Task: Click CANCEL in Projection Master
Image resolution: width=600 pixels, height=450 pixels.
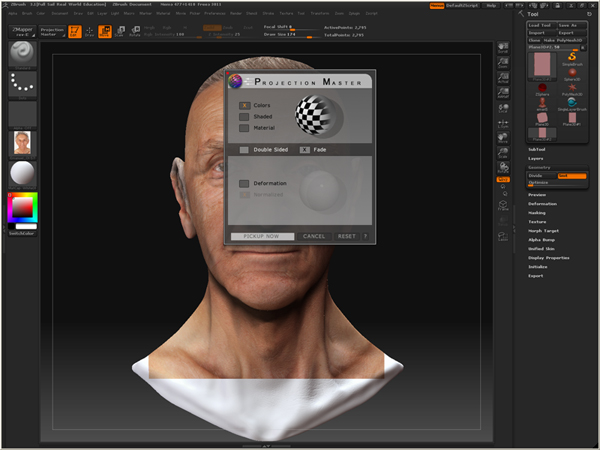Action: point(314,236)
